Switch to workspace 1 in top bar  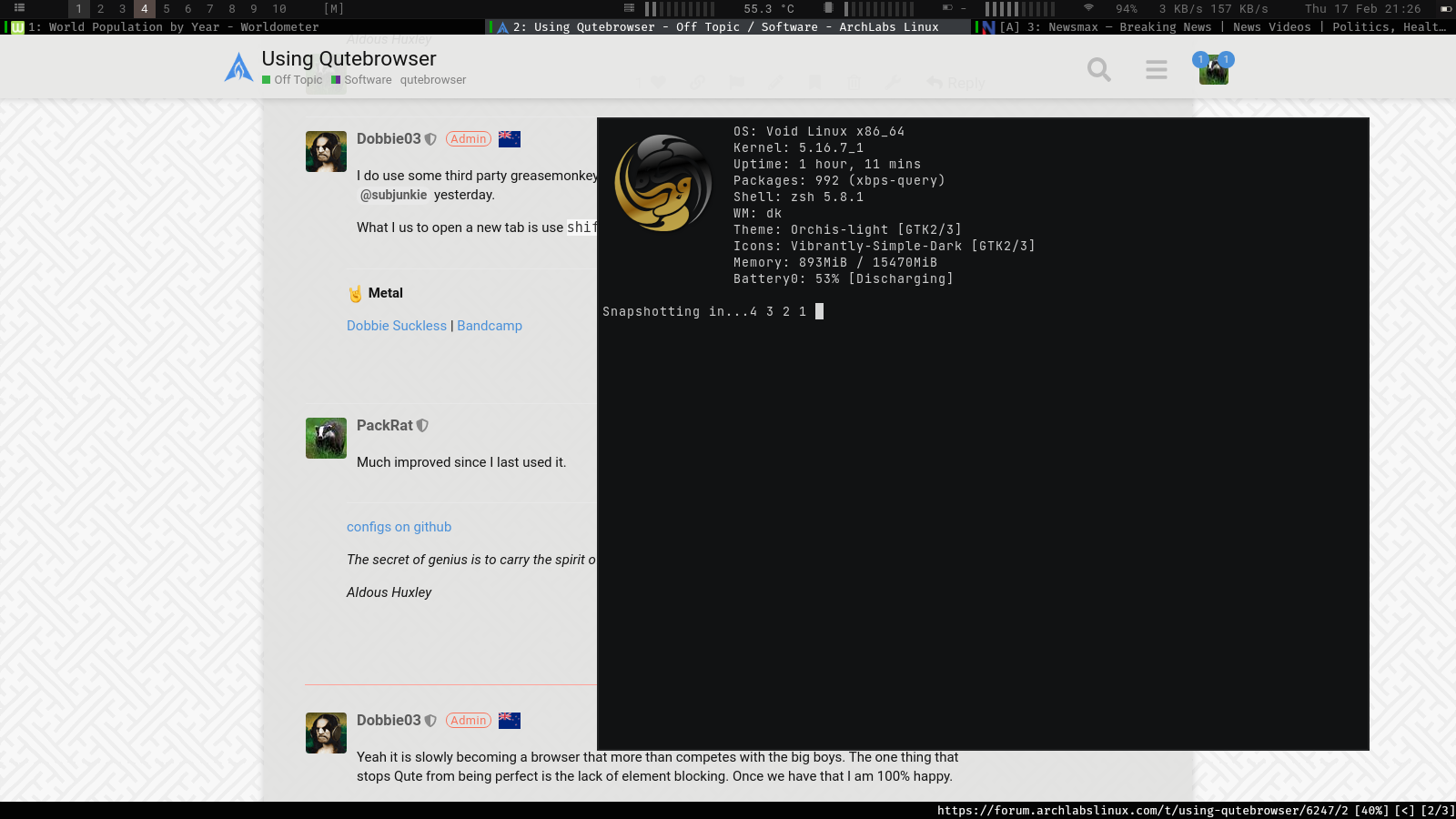coord(79,9)
